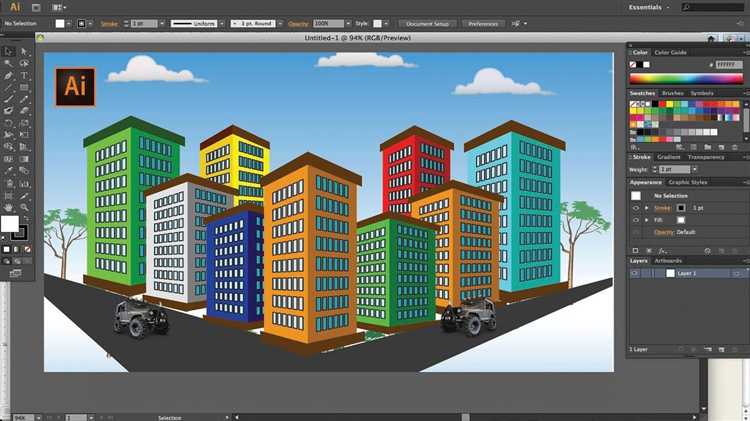Click the Fill color box in Tools panel
Screen dimensions: 750x421
(x=10, y=223)
